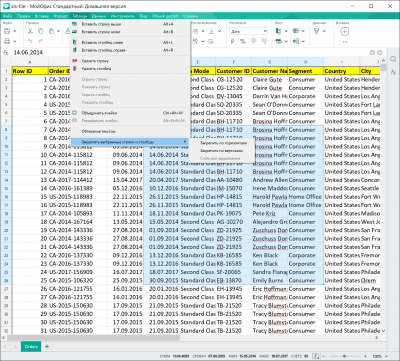Click the Save icon in the toolbar

[7, 31]
